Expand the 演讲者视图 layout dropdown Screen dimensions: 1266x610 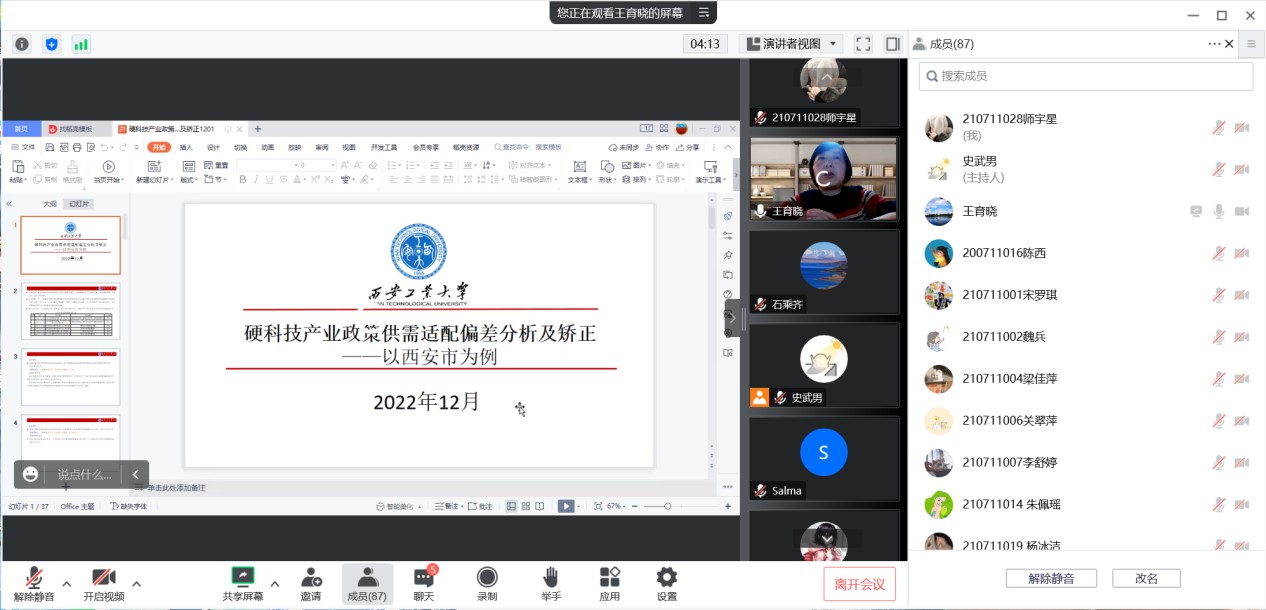tap(791, 44)
